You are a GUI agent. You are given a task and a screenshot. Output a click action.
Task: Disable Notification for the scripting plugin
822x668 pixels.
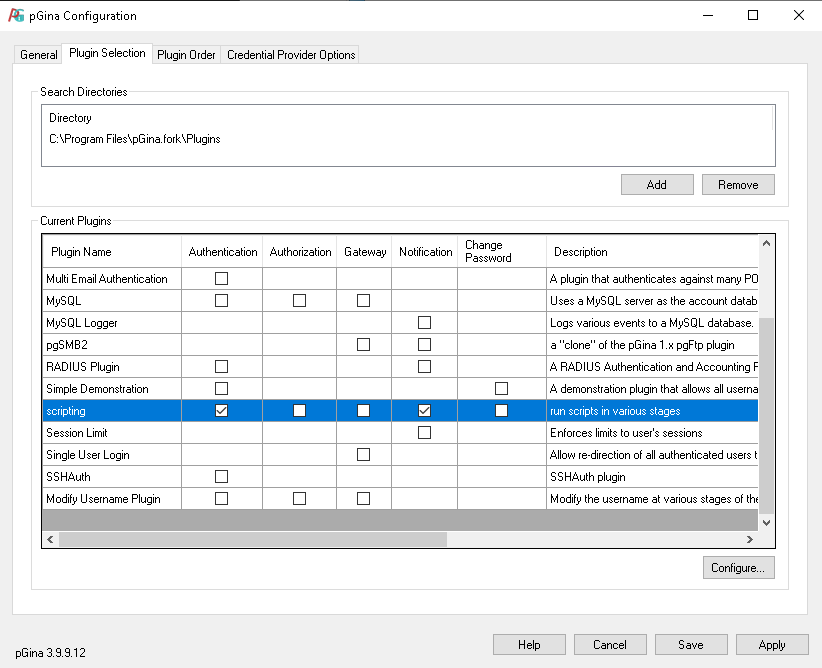coord(425,411)
